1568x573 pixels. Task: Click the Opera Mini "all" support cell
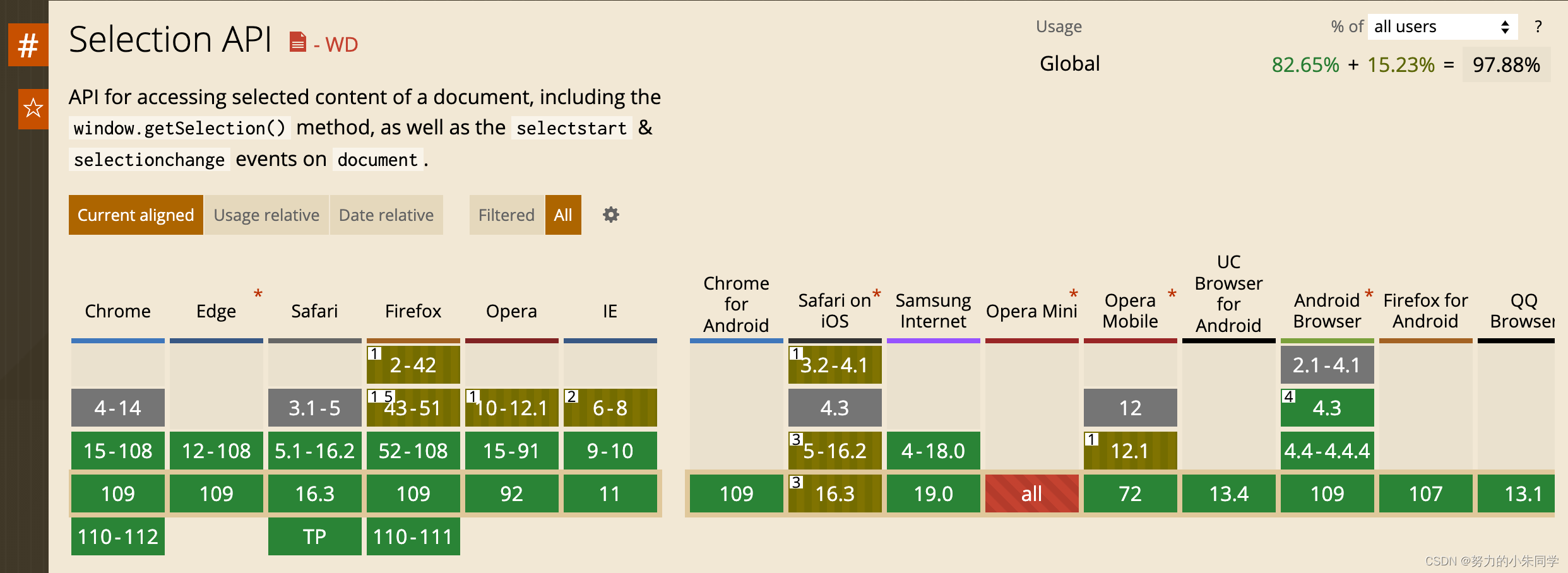click(x=1031, y=493)
